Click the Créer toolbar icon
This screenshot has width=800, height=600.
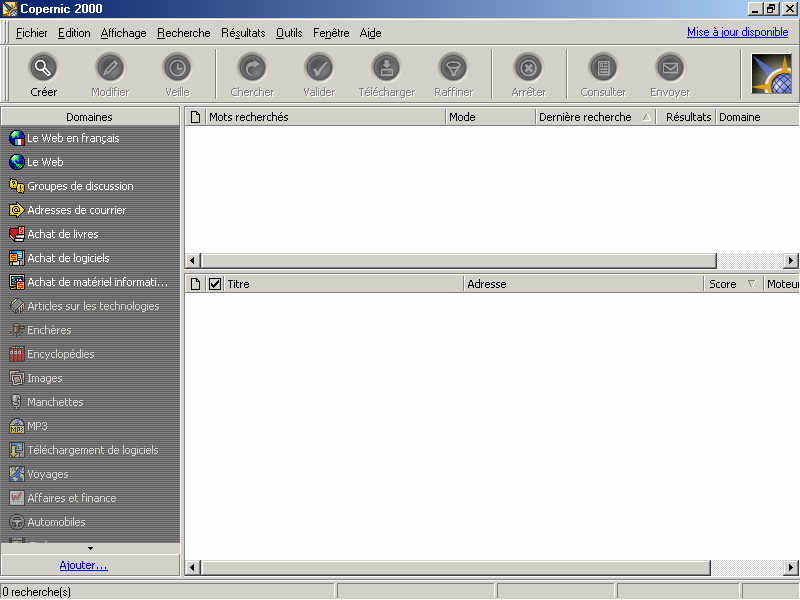pyautogui.click(x=43, y=67)
